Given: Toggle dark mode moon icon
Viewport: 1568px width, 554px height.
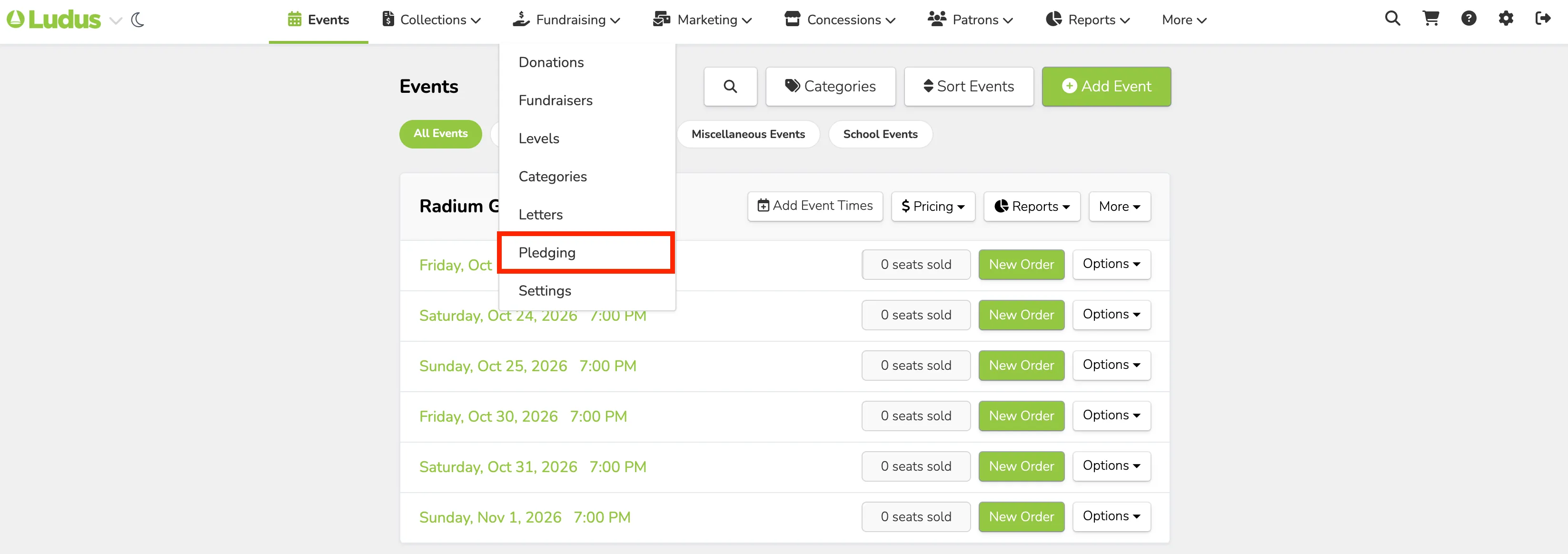Looking at the screenshot, I should click(138, 20).
